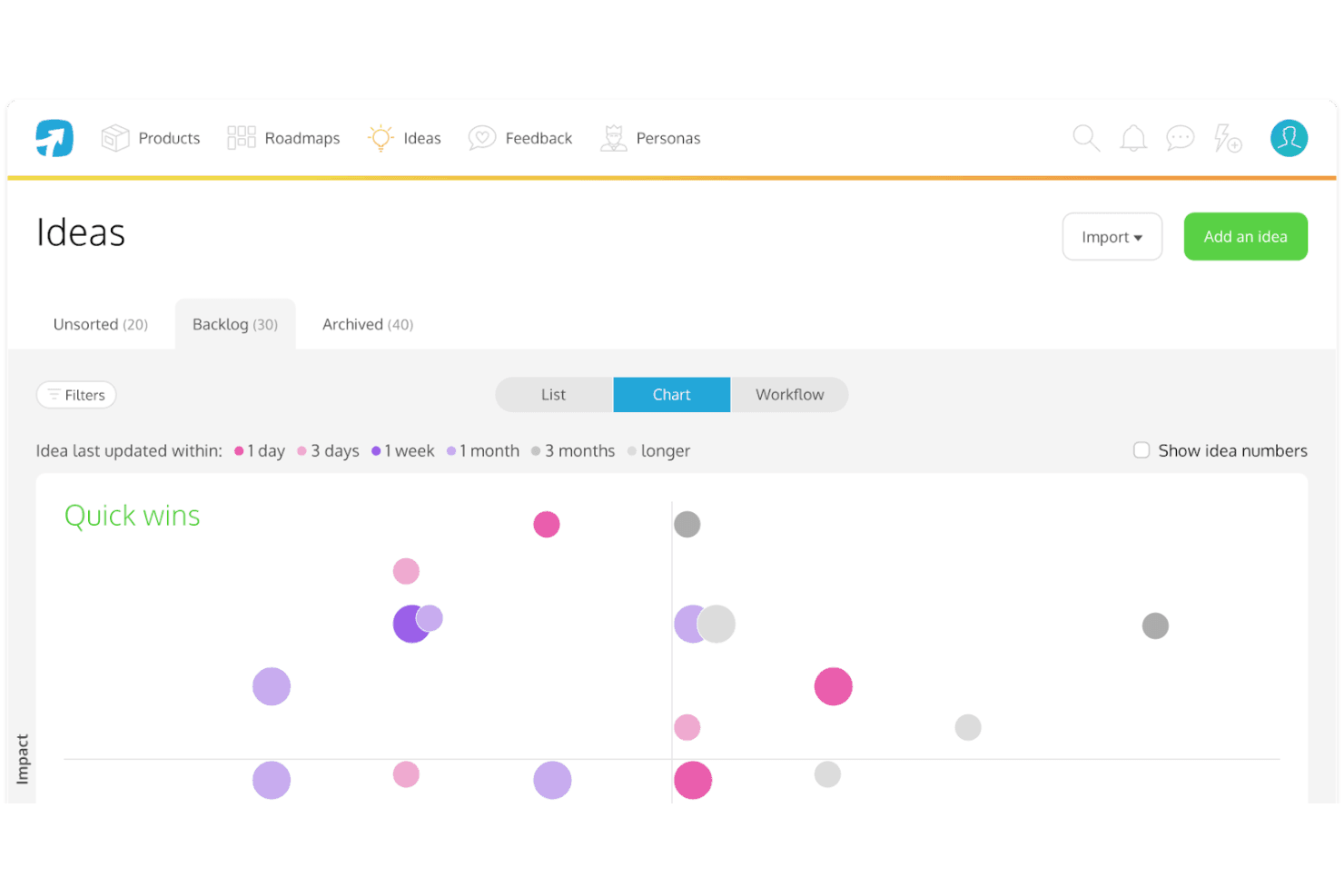The height and width of the screenshot is (896, 1344).
Task: Open the Filters control
Action: [76, 395]
